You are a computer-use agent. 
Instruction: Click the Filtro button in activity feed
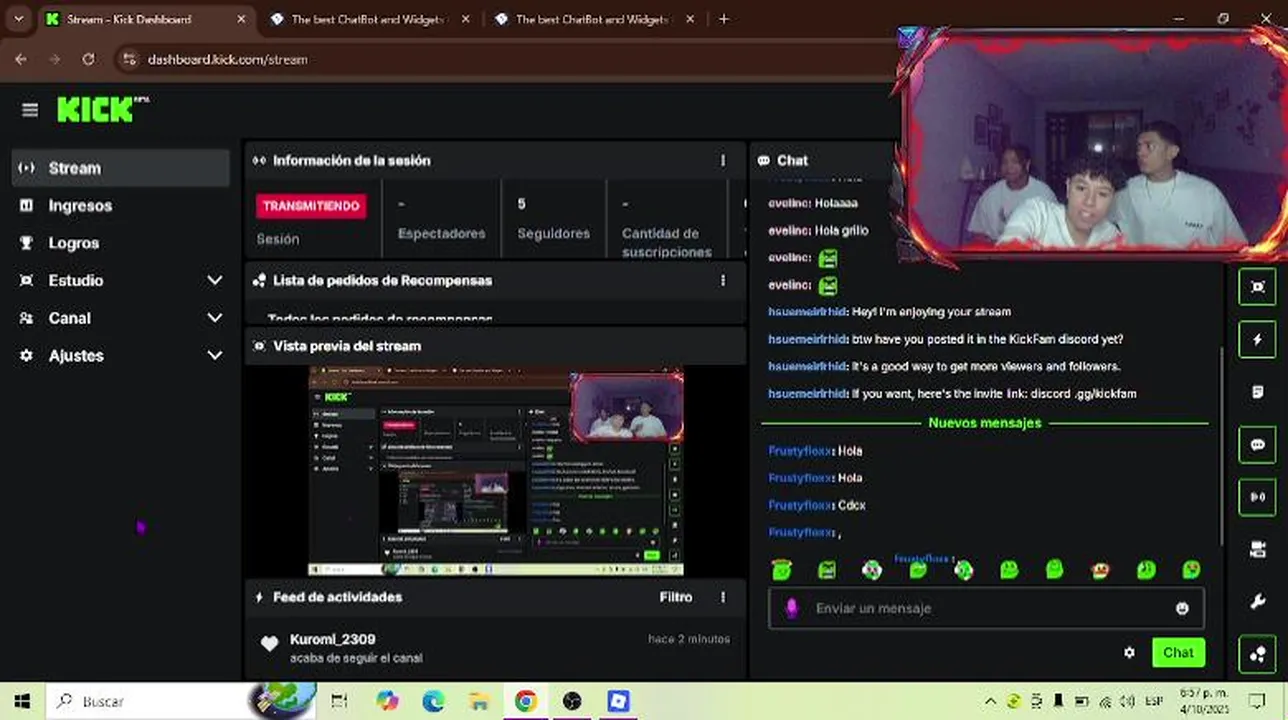click(676, 597)
